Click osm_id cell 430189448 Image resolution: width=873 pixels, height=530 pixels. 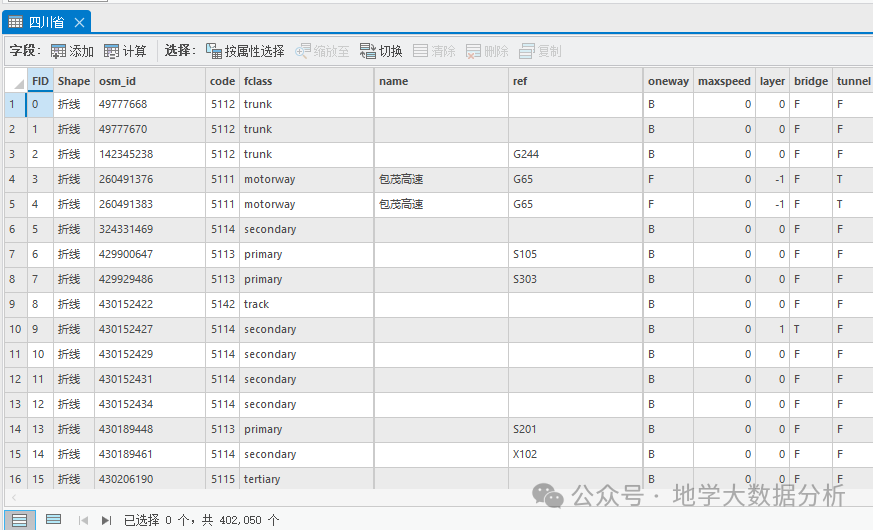click(150, 429)
